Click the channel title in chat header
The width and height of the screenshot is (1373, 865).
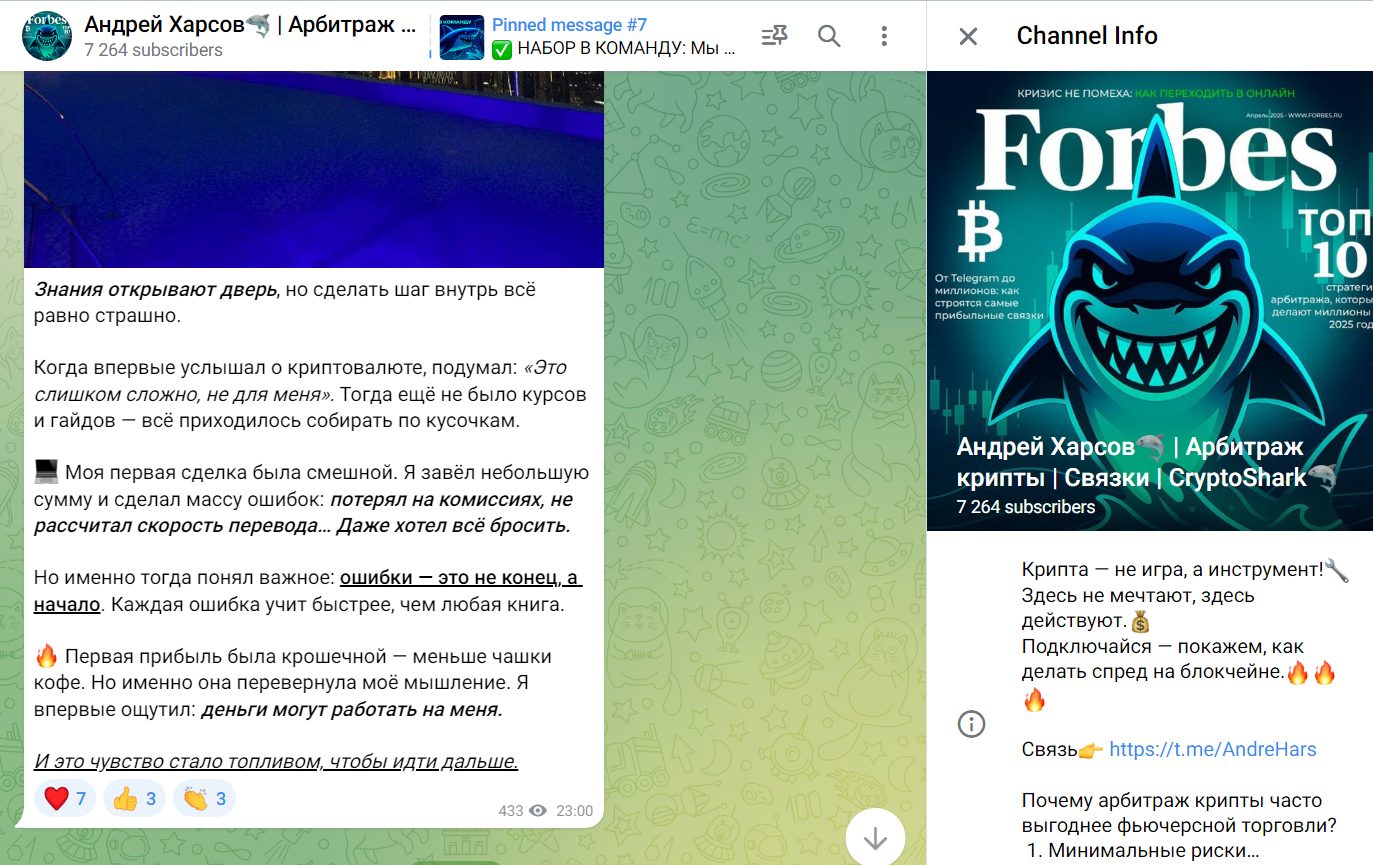(250, 25)
